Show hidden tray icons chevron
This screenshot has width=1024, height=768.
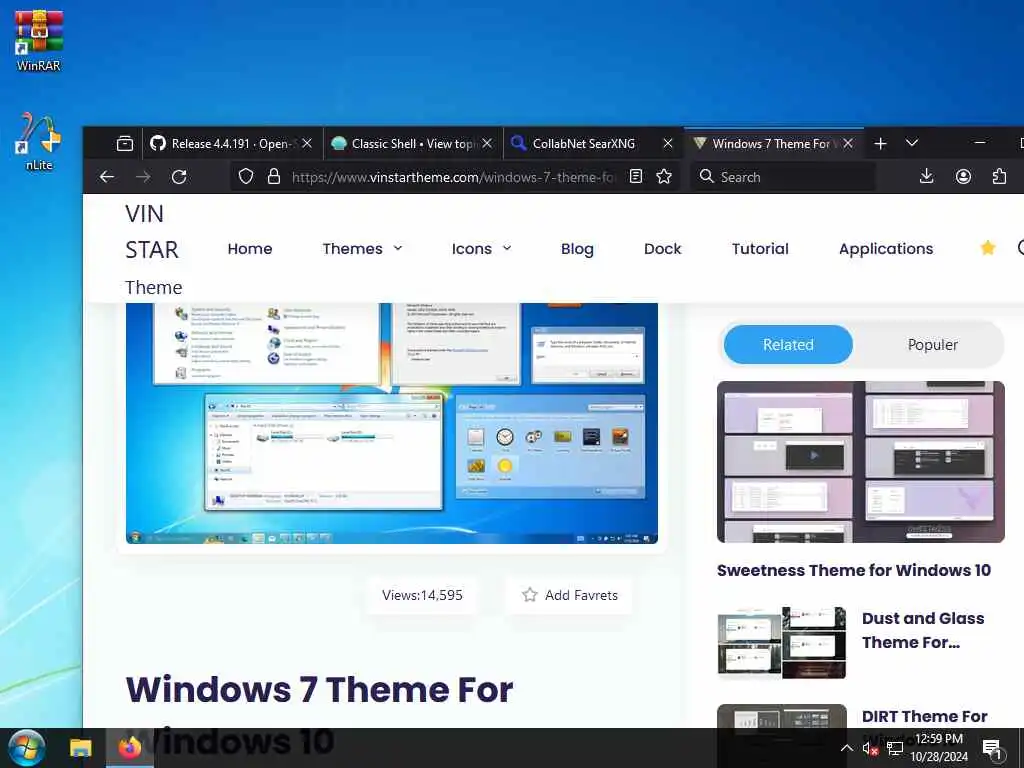point(846,748)
